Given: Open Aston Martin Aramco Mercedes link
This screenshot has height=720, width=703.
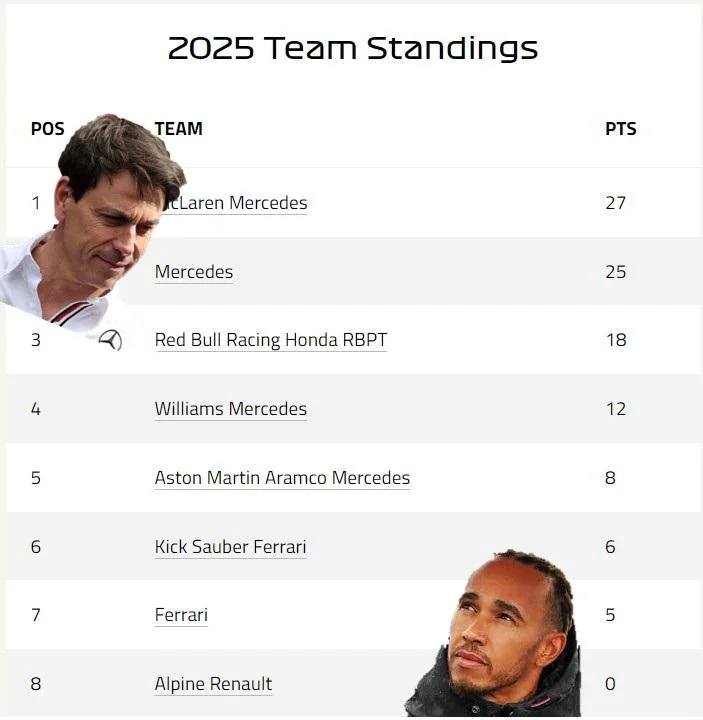Looking at the screenshot, I should (x=282, y=478).
